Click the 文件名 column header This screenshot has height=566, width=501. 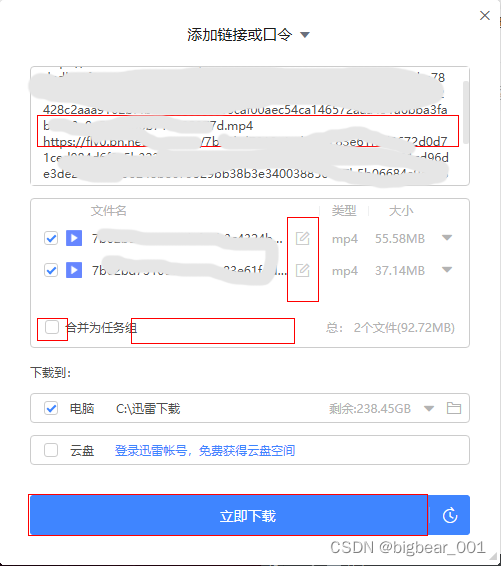pyautogui.click(x=108, y=210)
